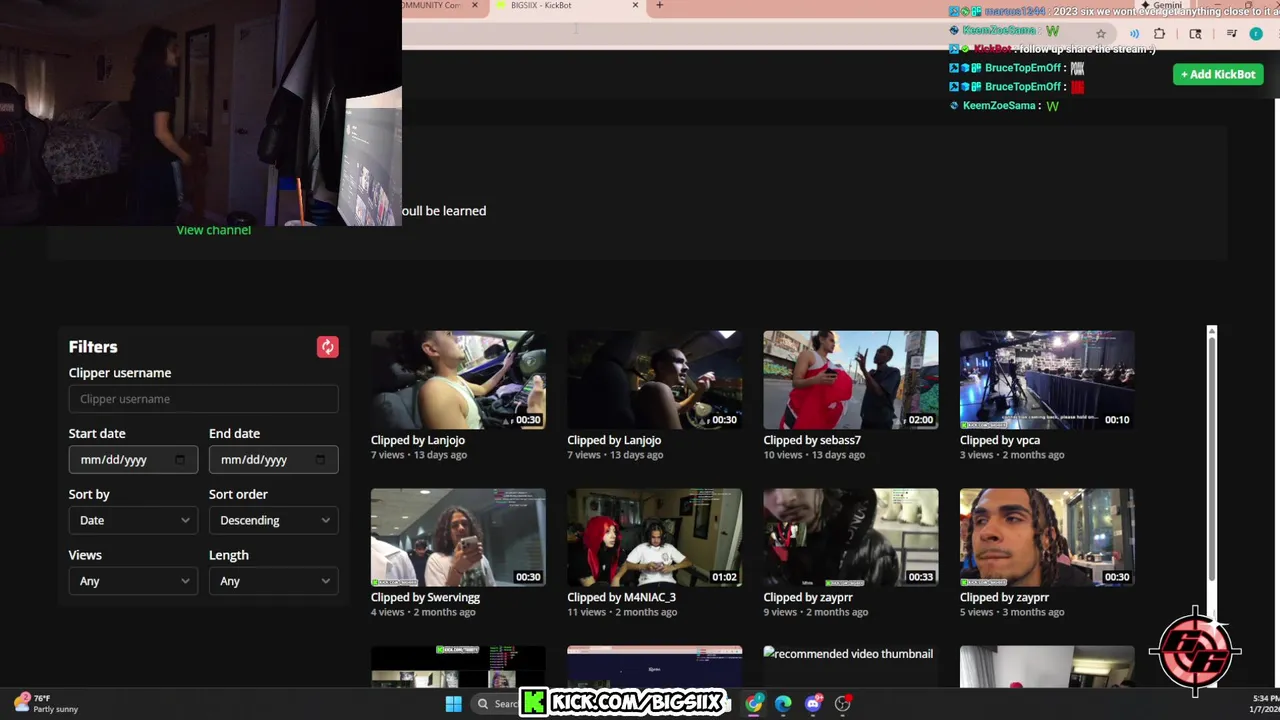Bookmark this page with the star icon
Viewport: 1280px width, 720px height.
(1101, 34)
